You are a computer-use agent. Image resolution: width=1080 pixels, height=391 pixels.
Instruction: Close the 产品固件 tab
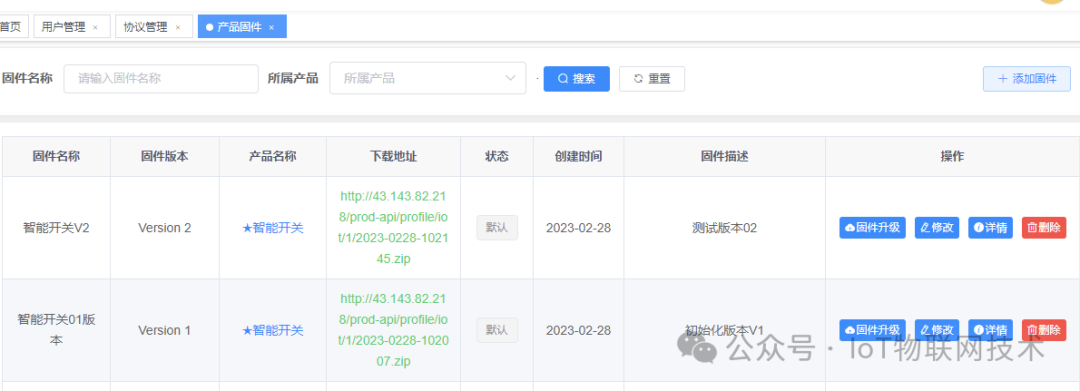click(271, 28)
